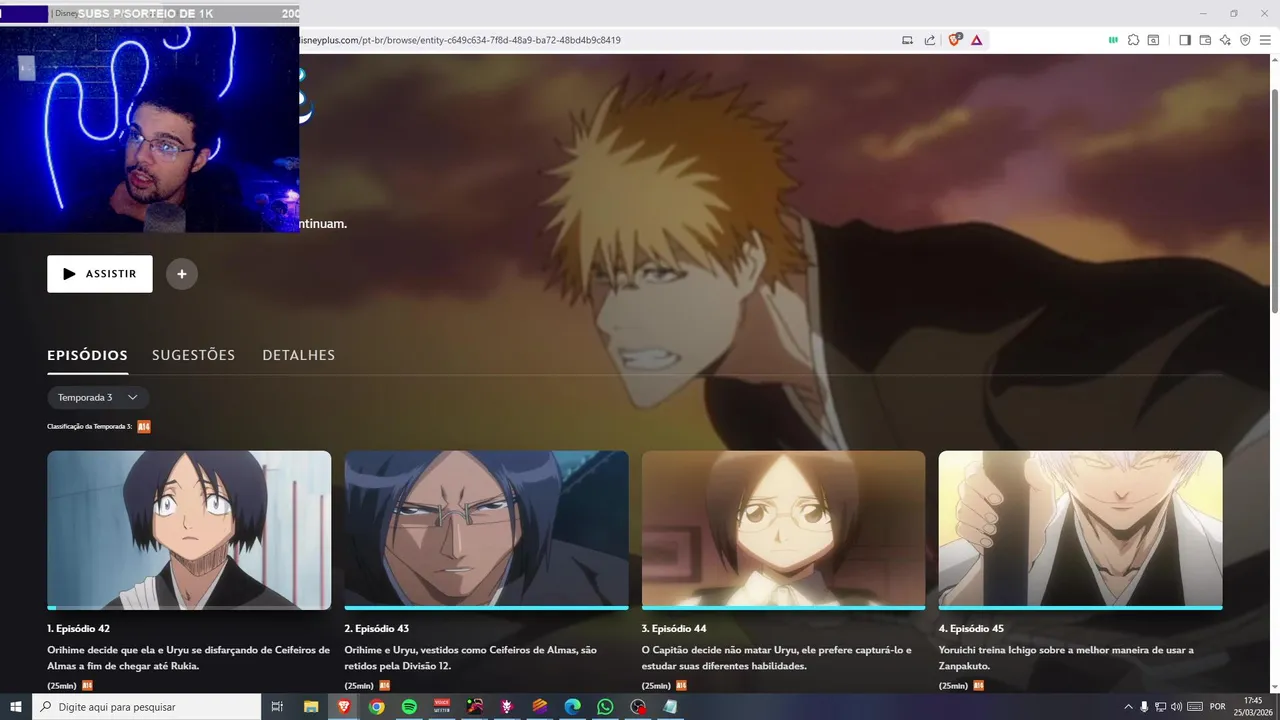Click the Brave browser taskbar icon
1280x720 pixels.
point(344,707)
